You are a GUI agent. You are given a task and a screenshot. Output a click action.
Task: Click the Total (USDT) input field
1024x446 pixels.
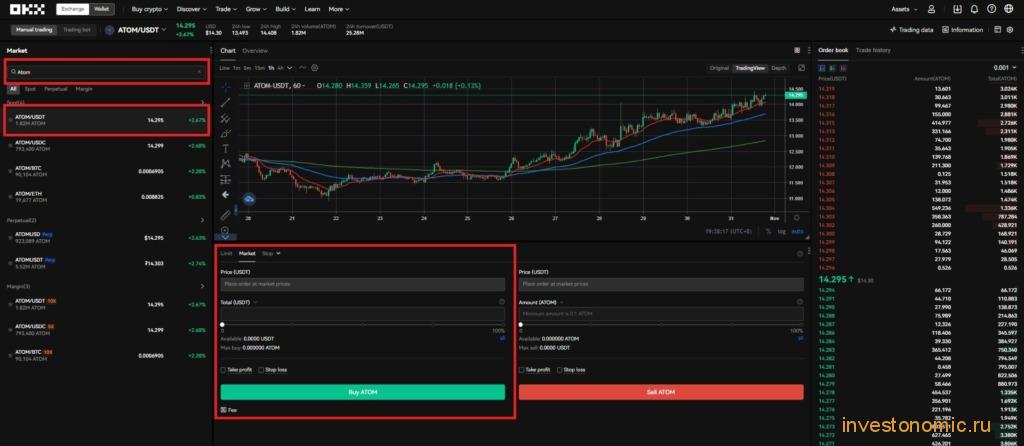pyautogui.click(x=362, y=315)
